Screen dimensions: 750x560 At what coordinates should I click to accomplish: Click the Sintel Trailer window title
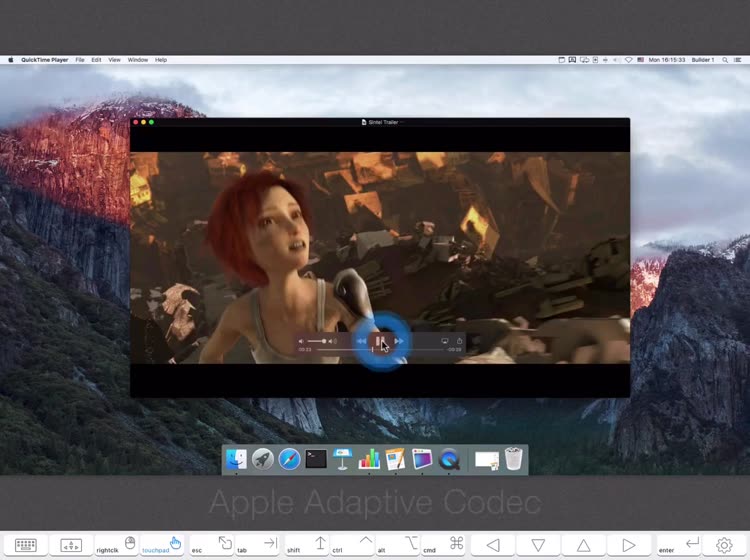coord(383,122)
